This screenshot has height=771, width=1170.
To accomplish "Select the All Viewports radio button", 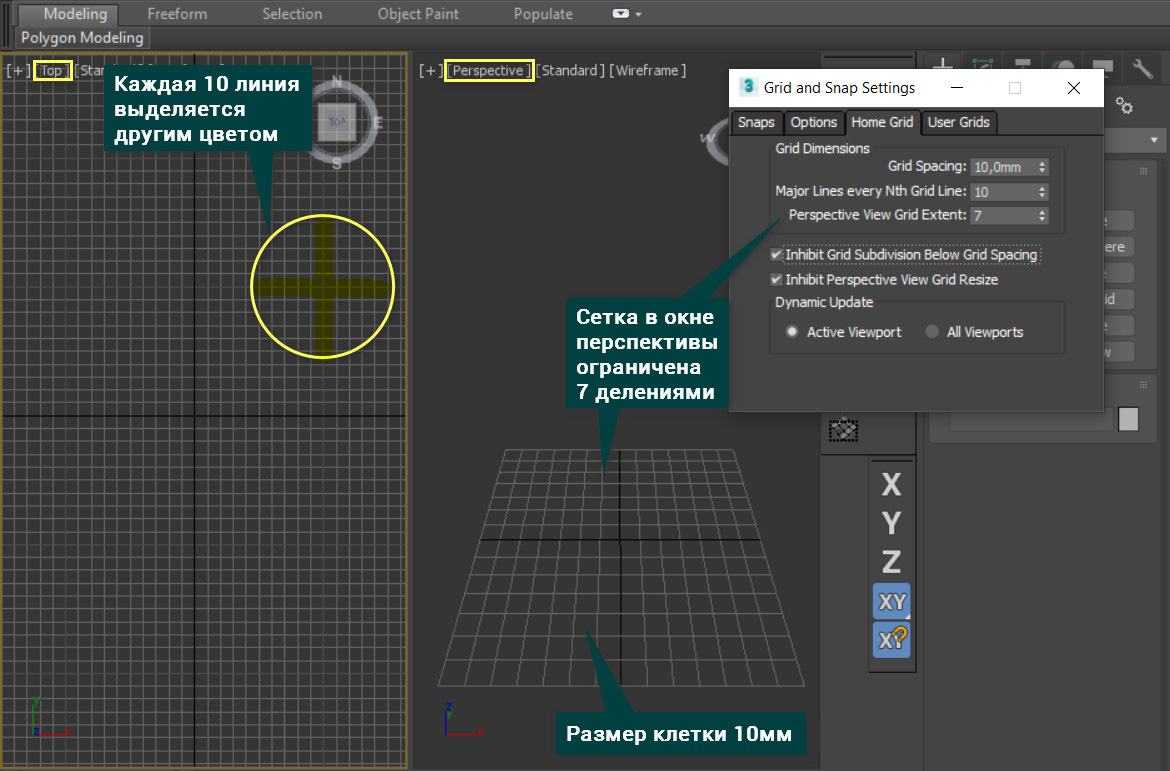I will [x=932, y=332].
